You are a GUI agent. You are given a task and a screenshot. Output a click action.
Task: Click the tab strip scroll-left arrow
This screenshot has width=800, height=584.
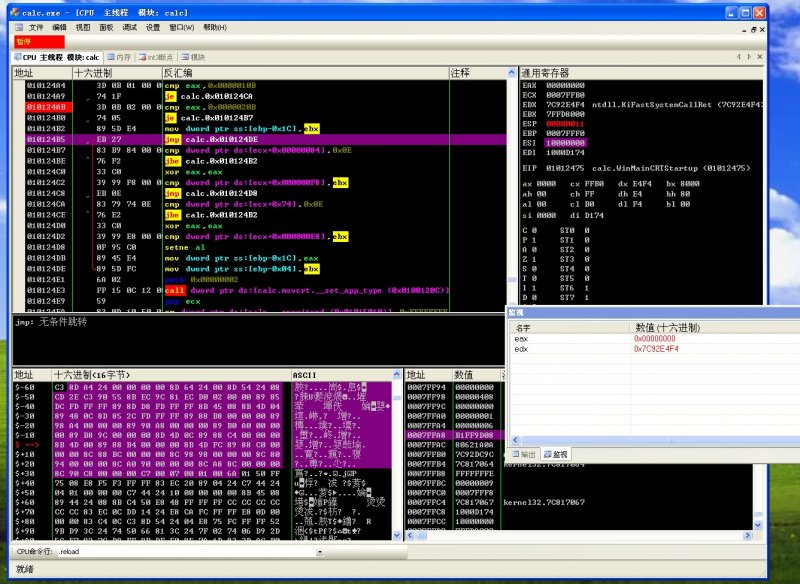(x=739, y=57)
